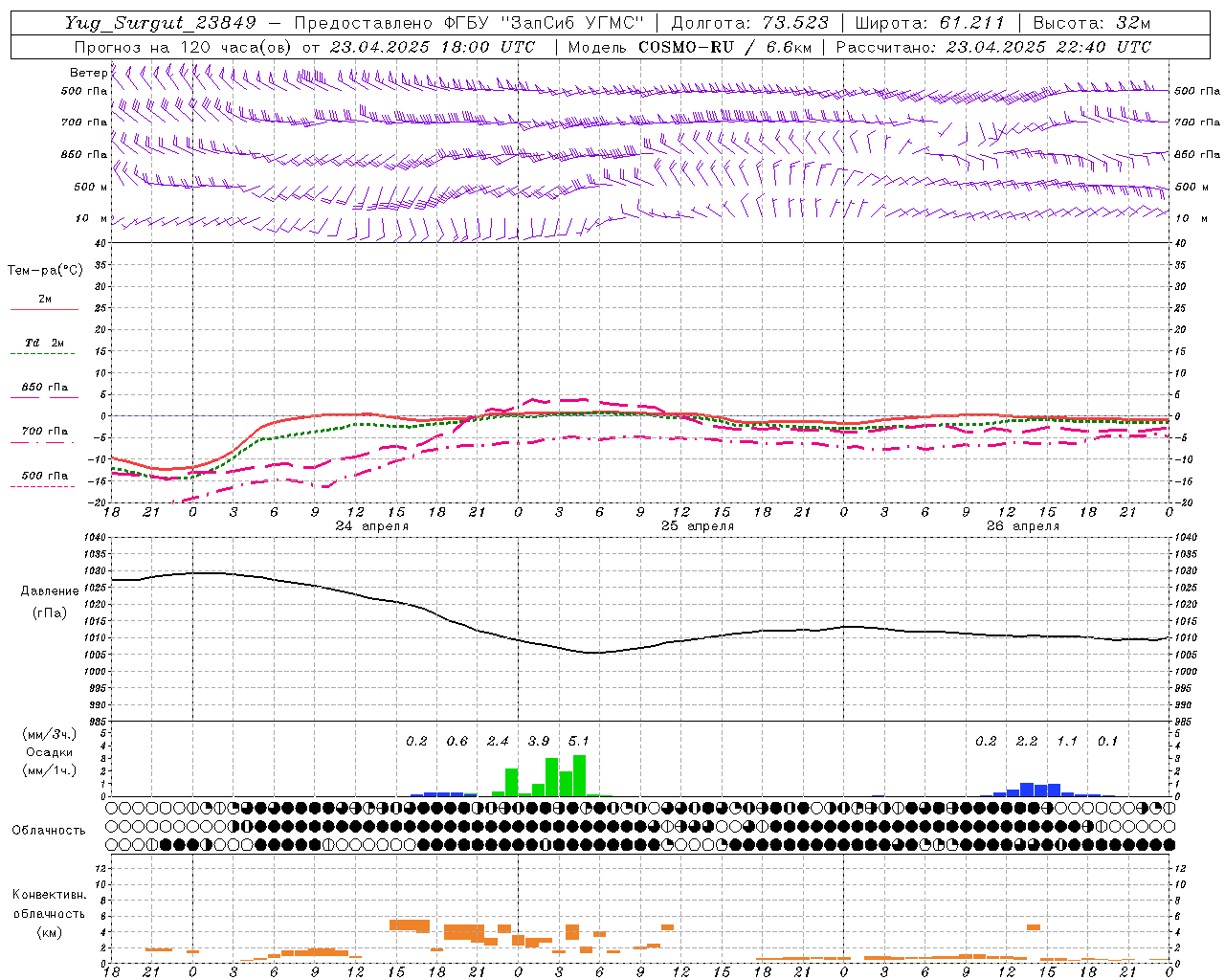Click the 0.1 precipitation total

click(x=1107, y=741)
